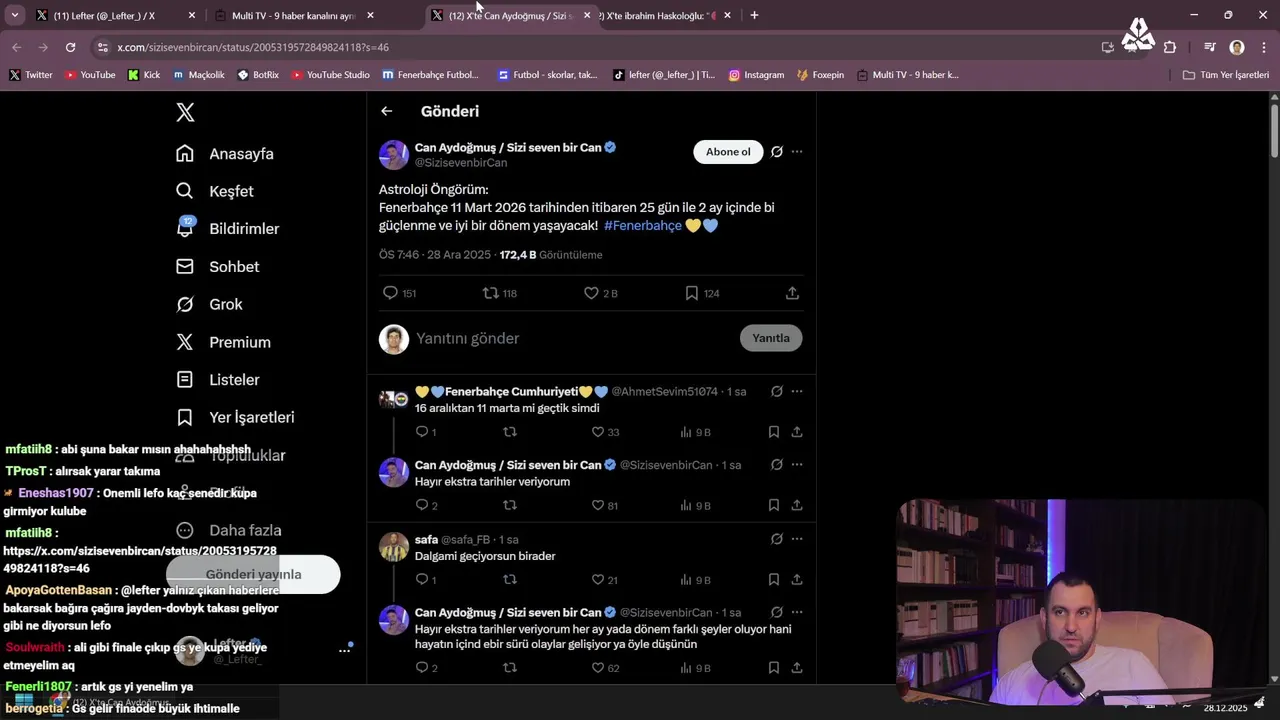Click @AhmetSevim51074 username
The width and height of the screenshot is (1280, 720).
pos(664,391)
